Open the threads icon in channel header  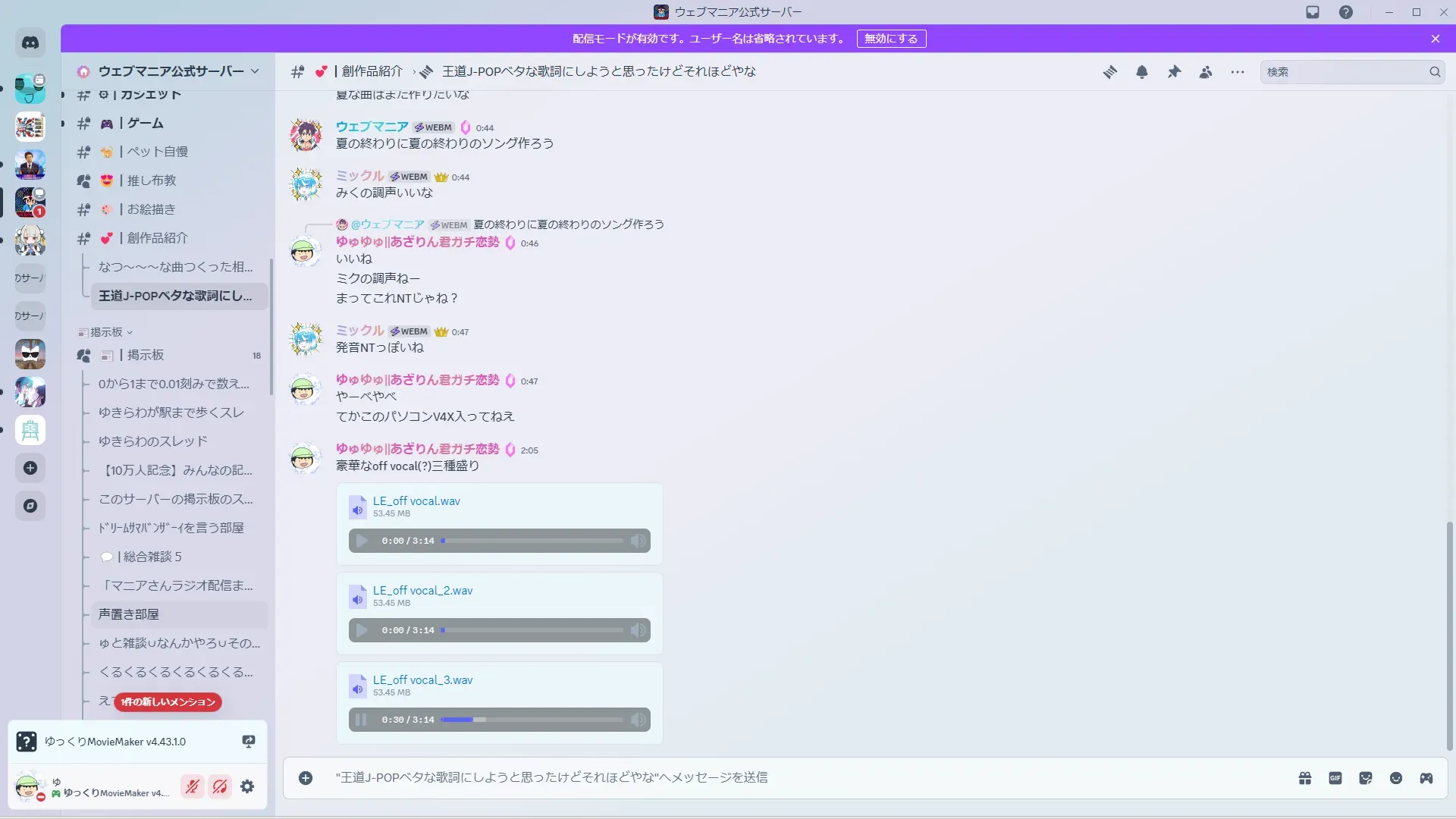(x=1109, y=72)
